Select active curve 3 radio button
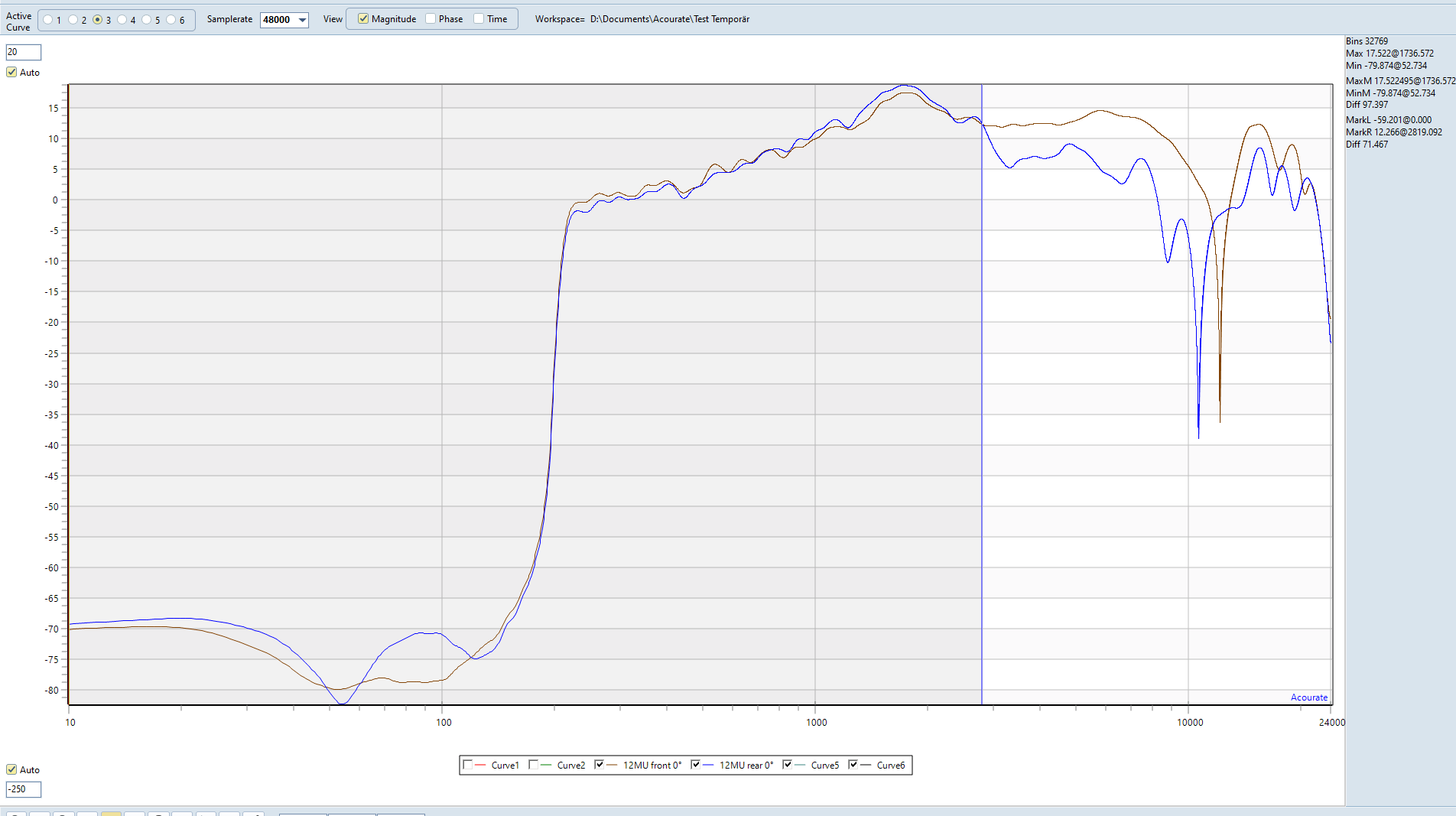1456x816 pixels. click(97, 20)
